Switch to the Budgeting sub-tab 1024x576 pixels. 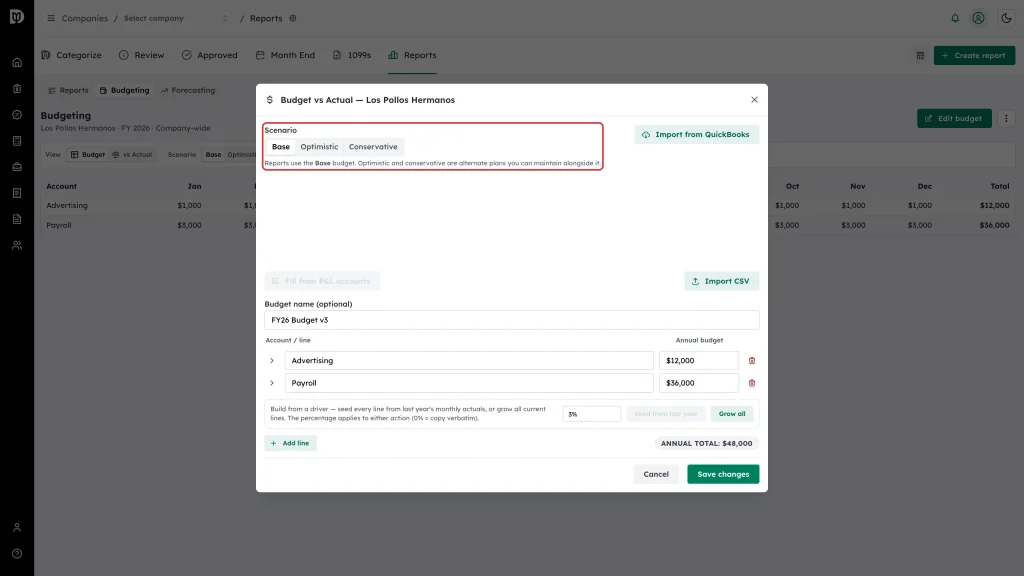click(124, 91)
